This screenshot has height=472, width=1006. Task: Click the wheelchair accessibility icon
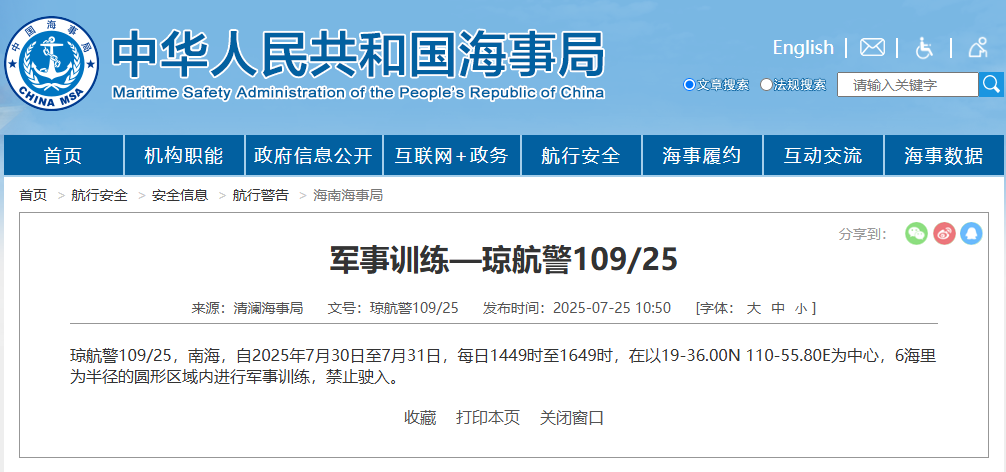point(925,47)
